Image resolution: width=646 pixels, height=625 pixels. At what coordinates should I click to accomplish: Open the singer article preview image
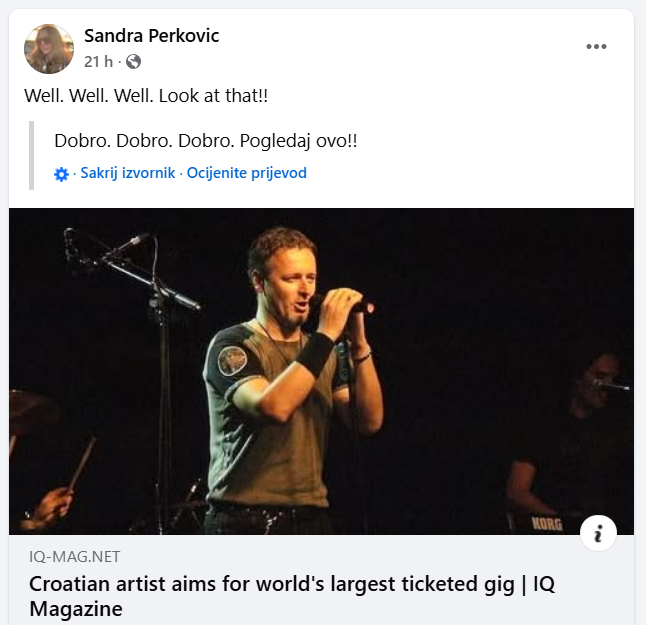point(321,371)
